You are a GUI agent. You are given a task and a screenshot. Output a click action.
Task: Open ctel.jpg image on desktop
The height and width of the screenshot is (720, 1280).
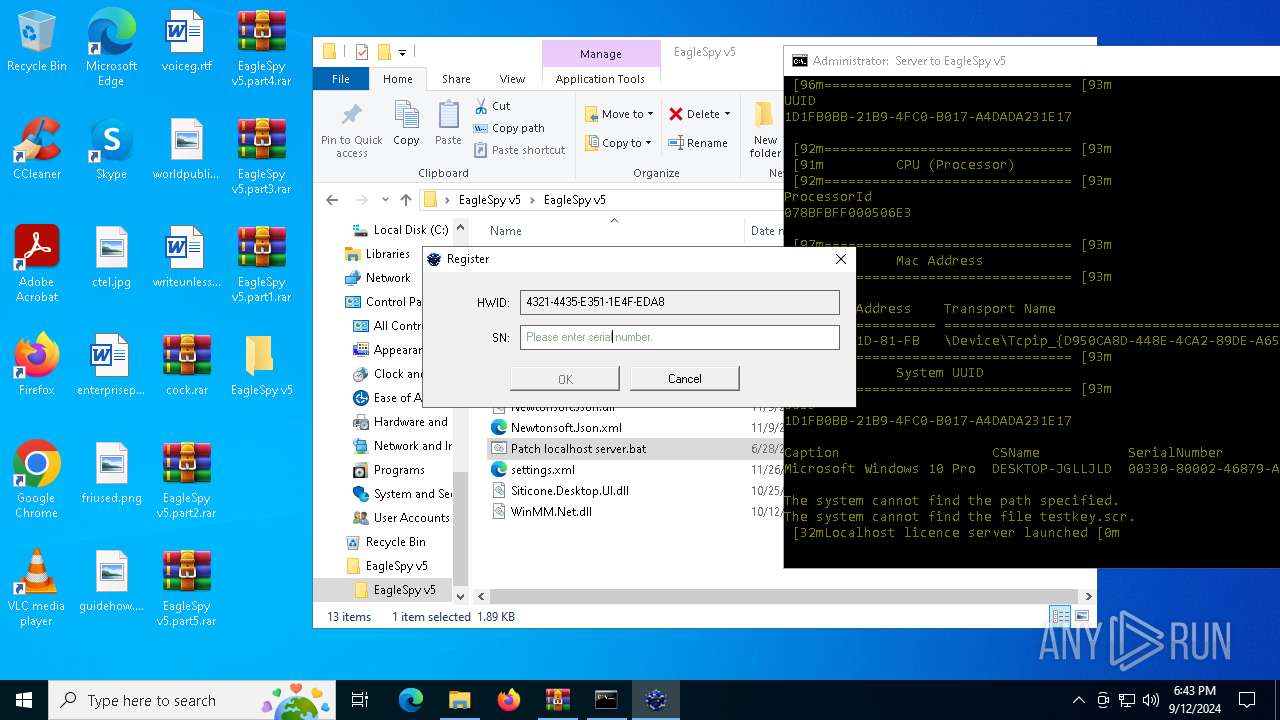[111, 256]
